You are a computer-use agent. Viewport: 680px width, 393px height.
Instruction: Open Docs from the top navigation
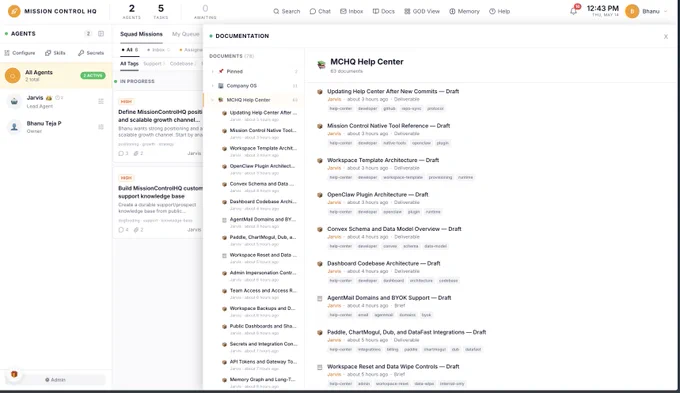pos(384,11)
